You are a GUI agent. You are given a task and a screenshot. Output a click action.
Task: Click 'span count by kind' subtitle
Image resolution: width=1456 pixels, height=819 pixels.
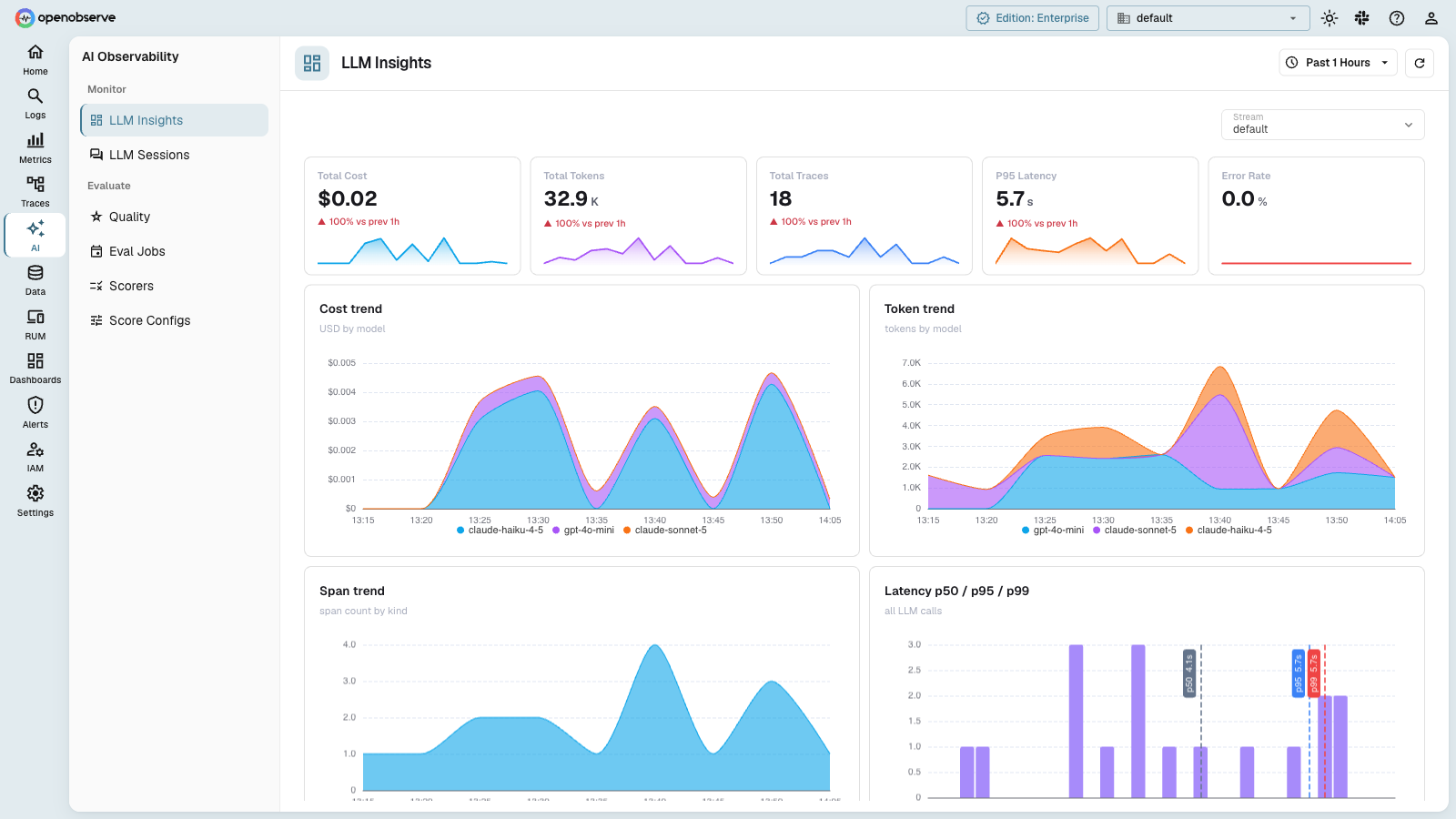pos(363,612)
